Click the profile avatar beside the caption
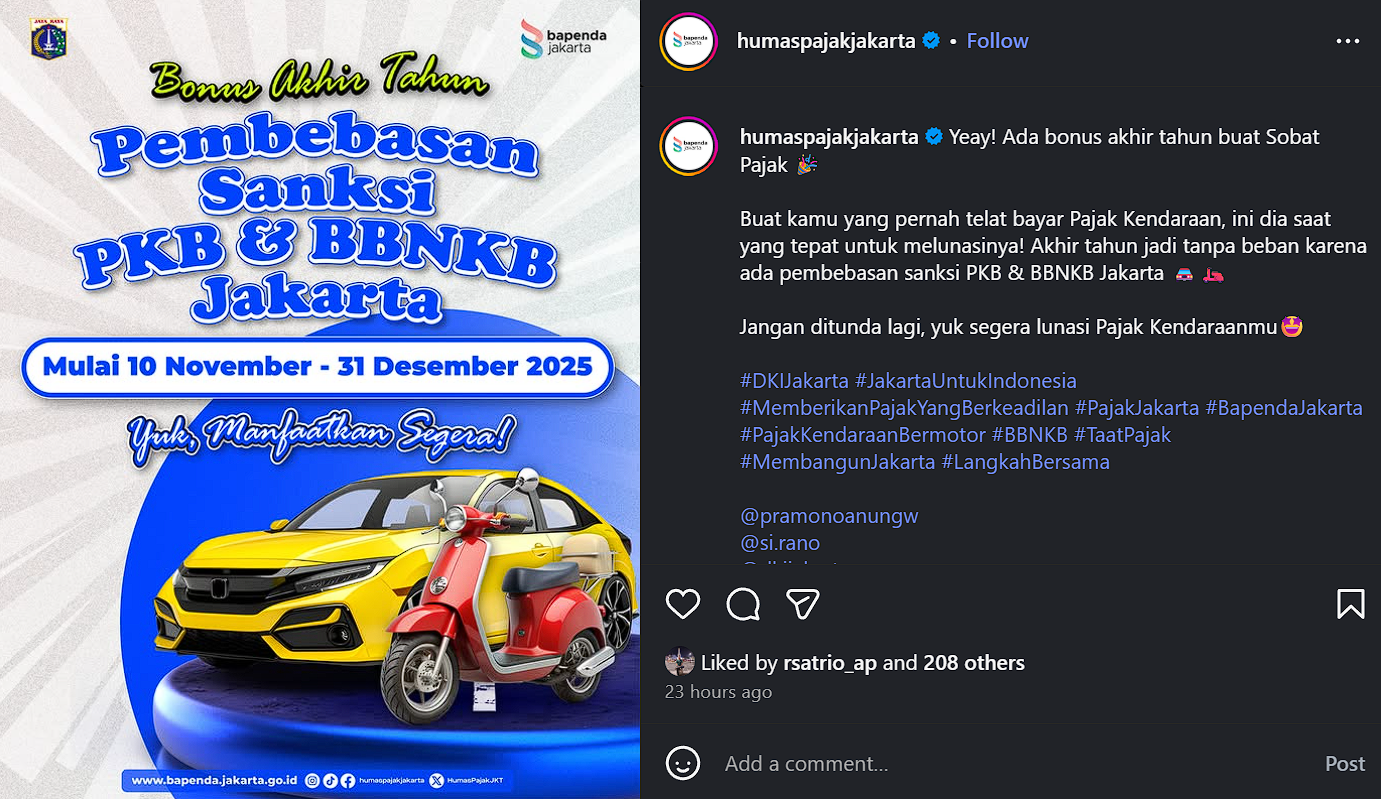The image size is (1381, 799). click(689, 147)
